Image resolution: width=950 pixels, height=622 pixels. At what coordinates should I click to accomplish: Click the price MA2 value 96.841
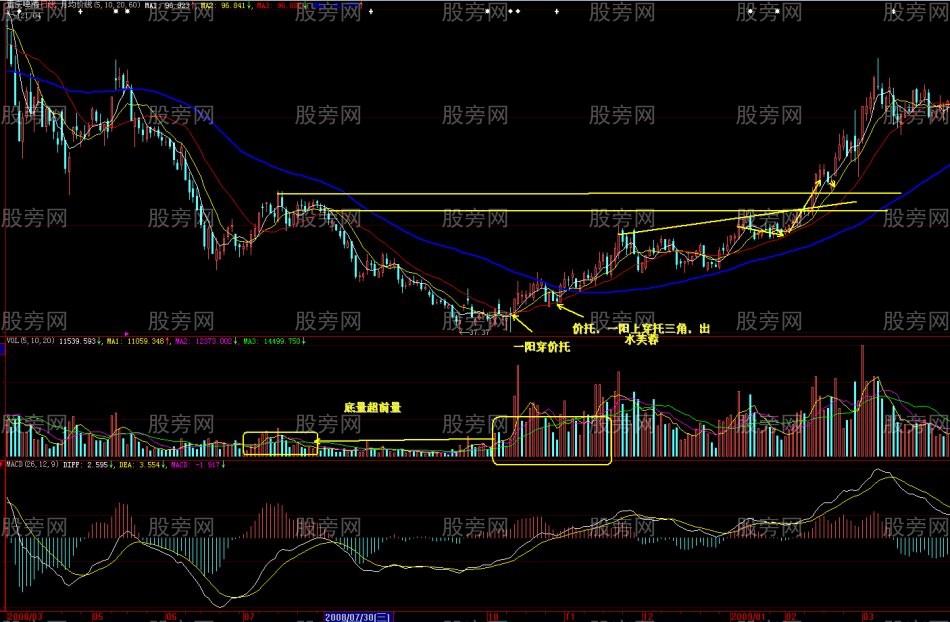pos(234,5)
